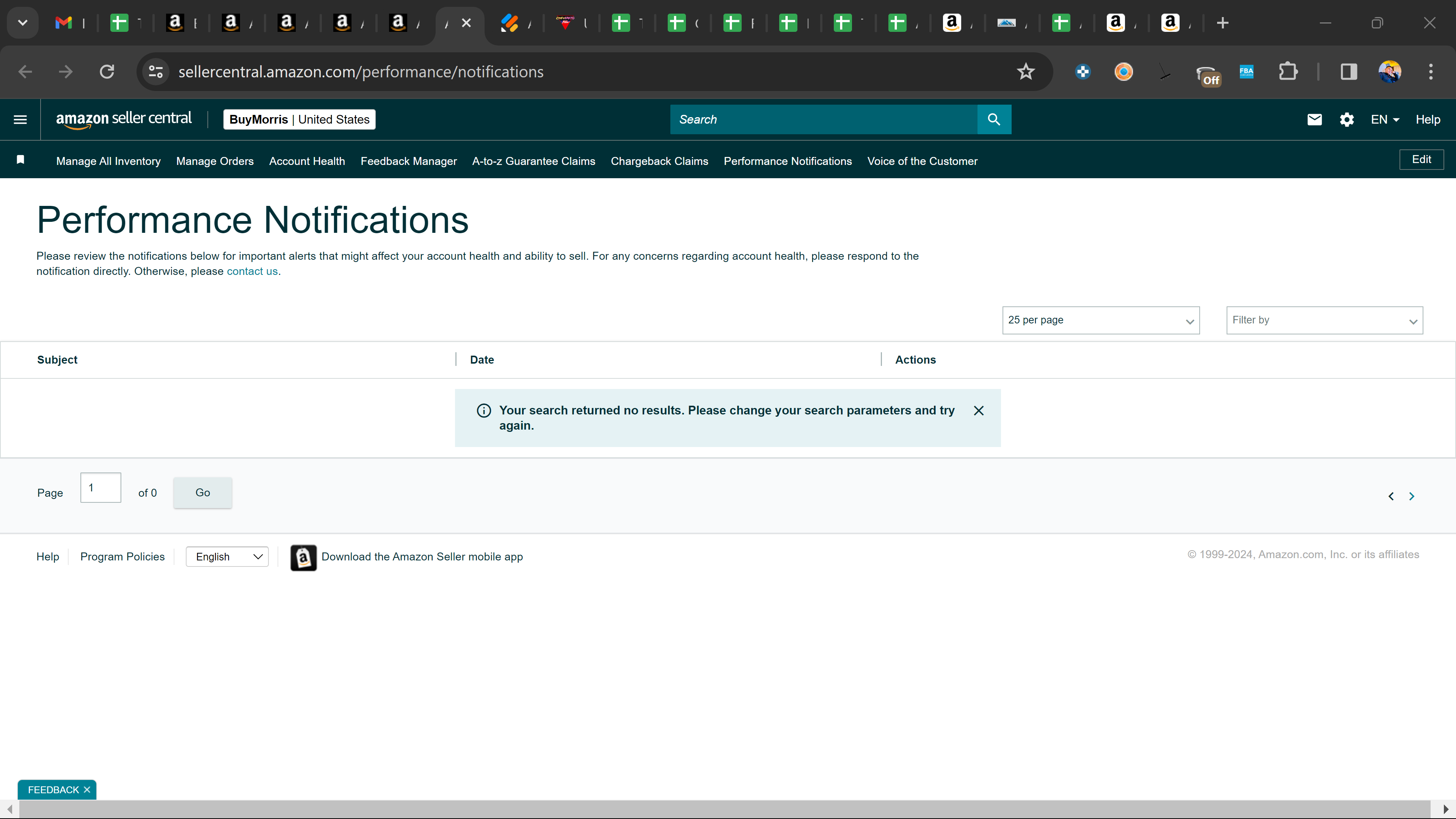Bookmark this page with the star icon

coord(1025,72)
